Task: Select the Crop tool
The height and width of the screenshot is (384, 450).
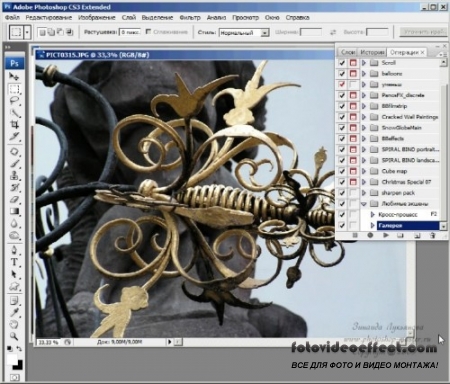Action: [14, 125]
